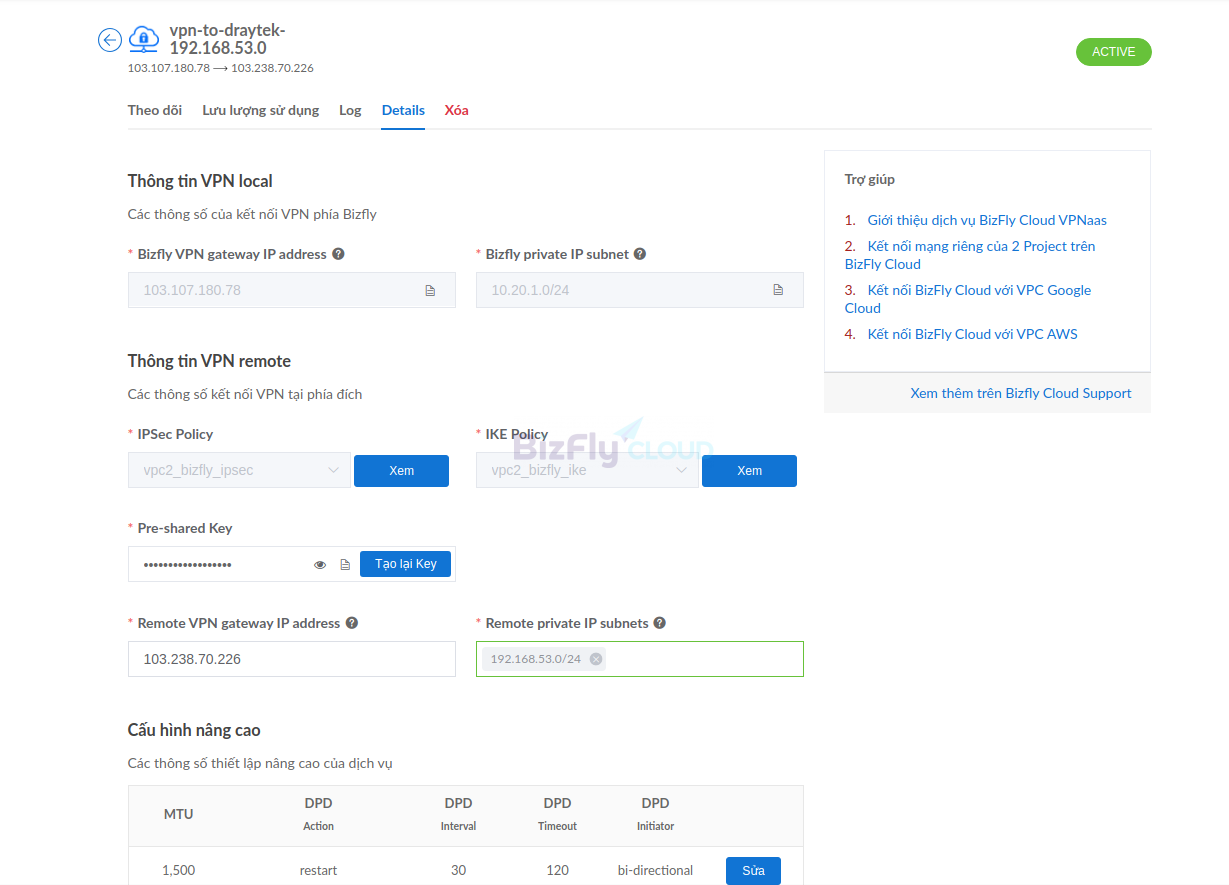Open the IPSec Policy dropdown
The height and width of the screenshot is (885, 1229).
pos(239,470)
